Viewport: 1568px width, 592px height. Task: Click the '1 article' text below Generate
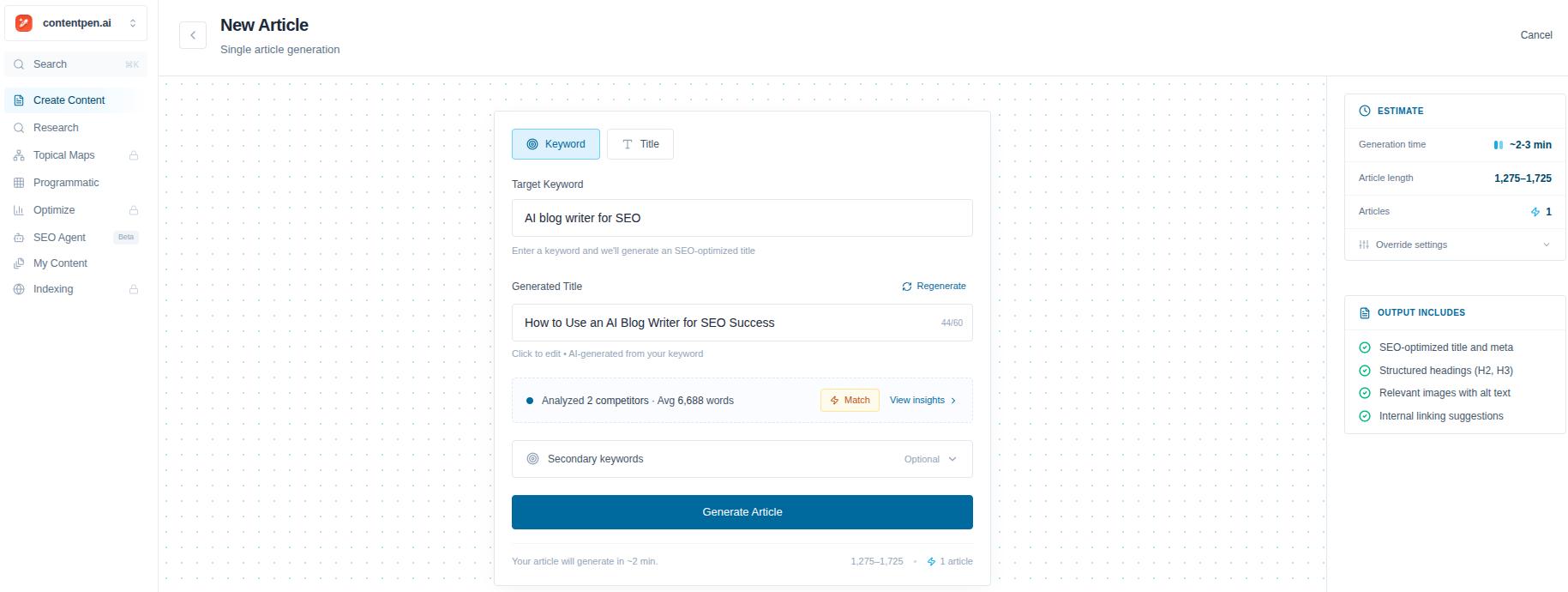click(956, 561)
